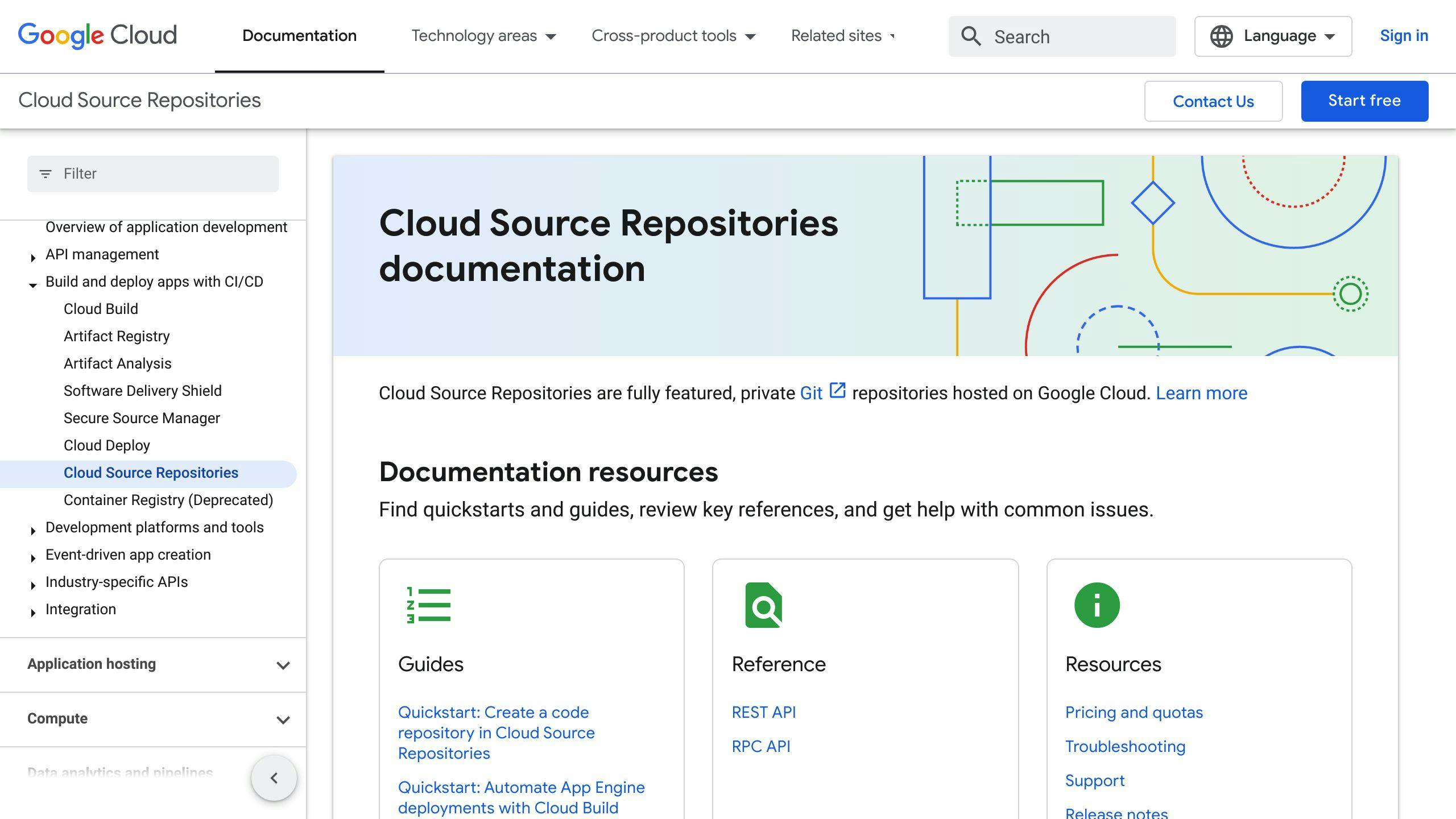The width and height of the screenshot is (1456, 819).
Task: Collapse Build and deploy apps with CI/CD
Action: (33, 285)
